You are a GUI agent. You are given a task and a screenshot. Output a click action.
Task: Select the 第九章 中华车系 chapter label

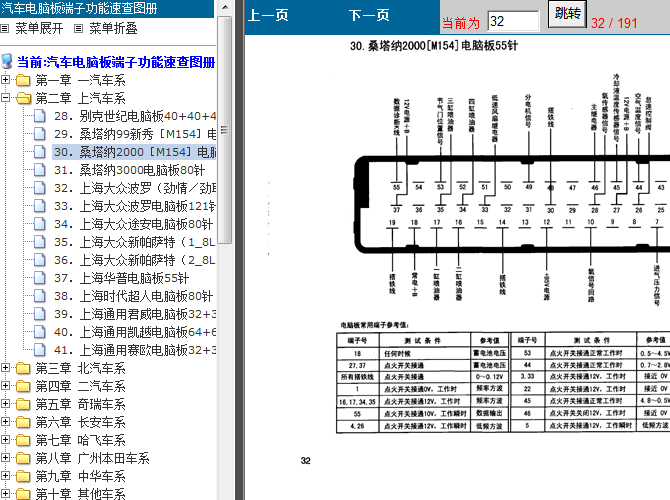tap(80, 476)
